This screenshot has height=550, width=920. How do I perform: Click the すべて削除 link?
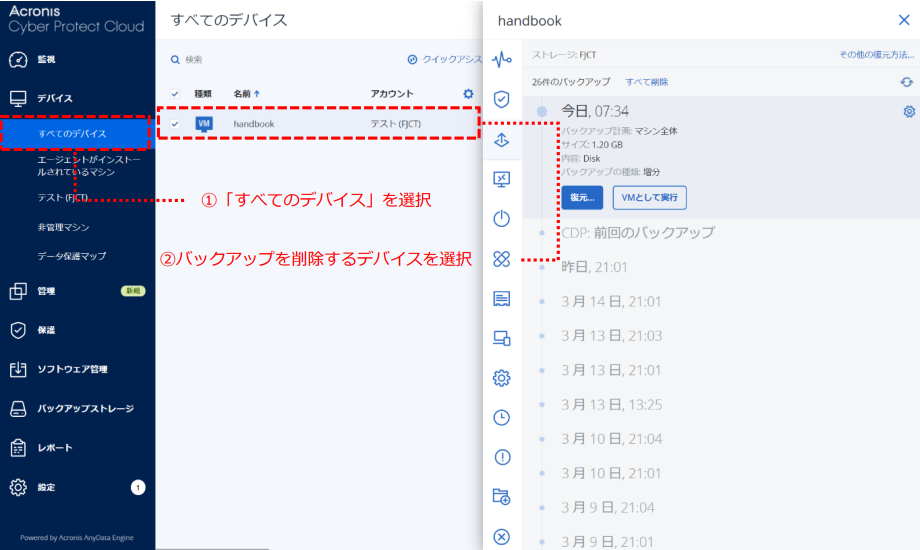coord(646,82)
